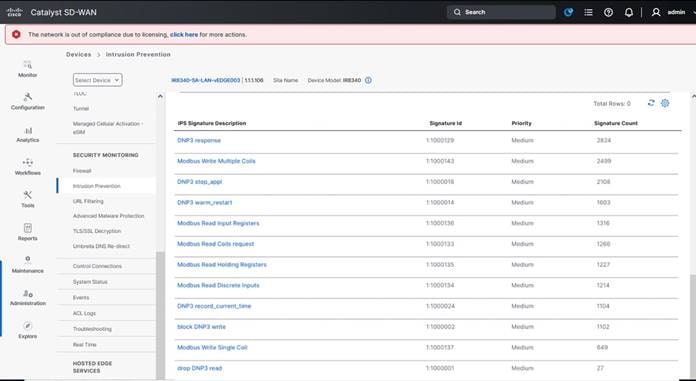
Task: Open Modbus Write Single Coil signature
Action: 212,347
